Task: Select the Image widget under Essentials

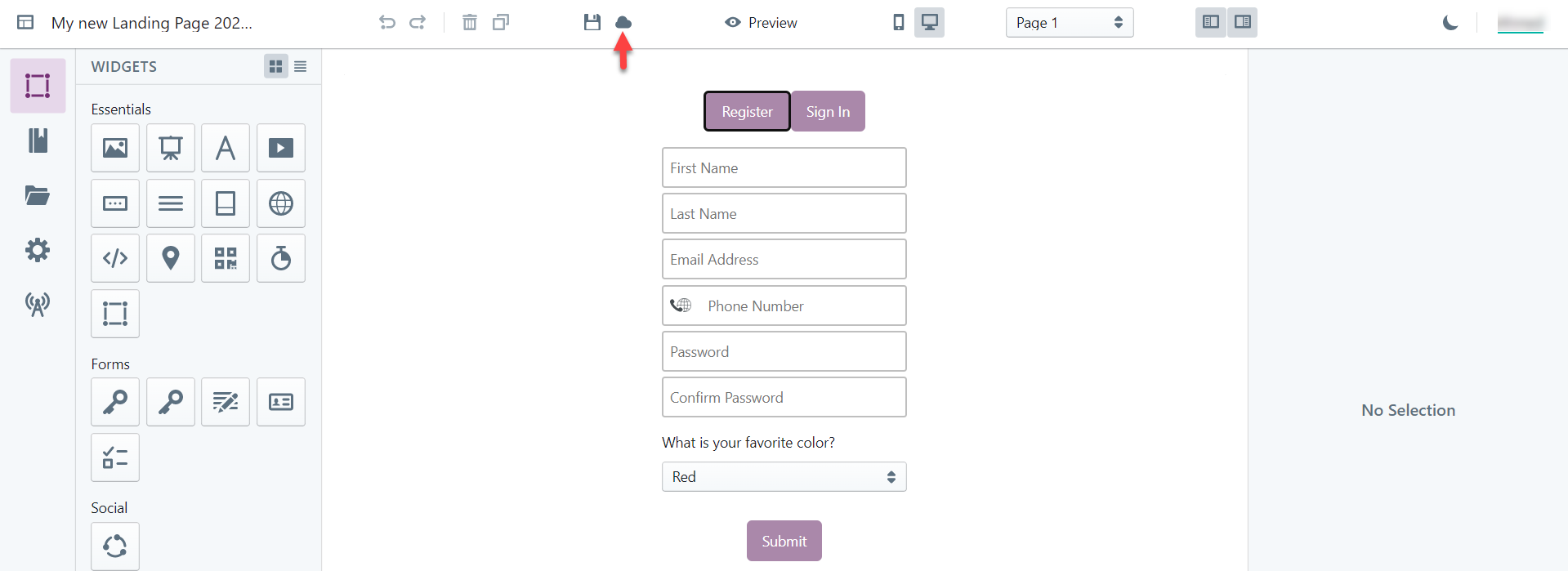Action: pos(114,148)
